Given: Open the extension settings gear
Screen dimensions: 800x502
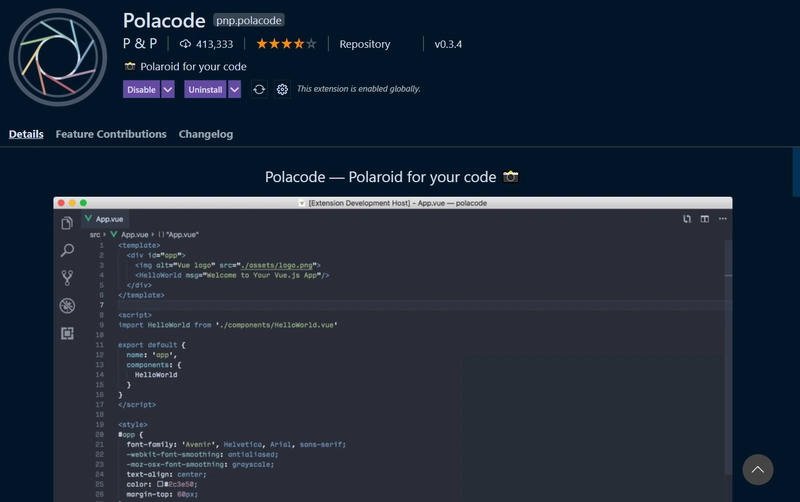Looking at the screenshot, I should 282,89.
